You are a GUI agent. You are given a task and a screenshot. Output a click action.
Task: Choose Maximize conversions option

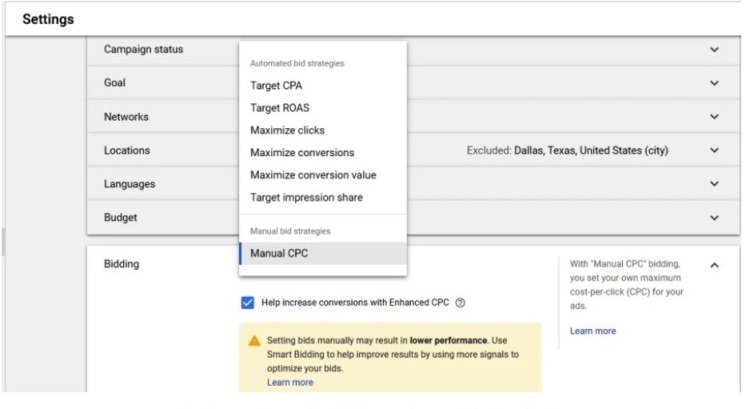tap(302, 153)
